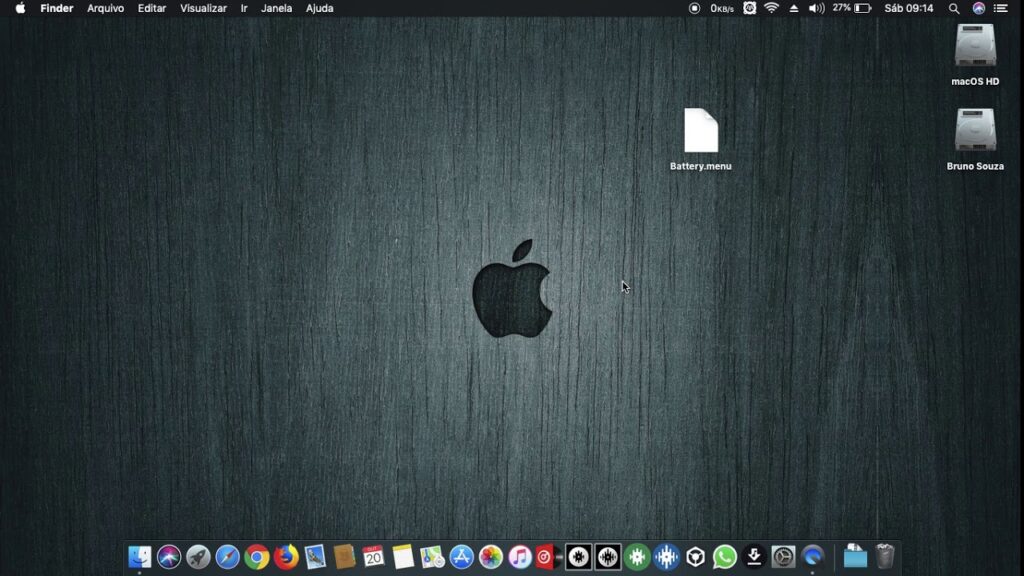Image resolution: width=1024 pixels, height=576 pixels.
Task: Open App Store icon in the Dock
Action: (462, 557)
